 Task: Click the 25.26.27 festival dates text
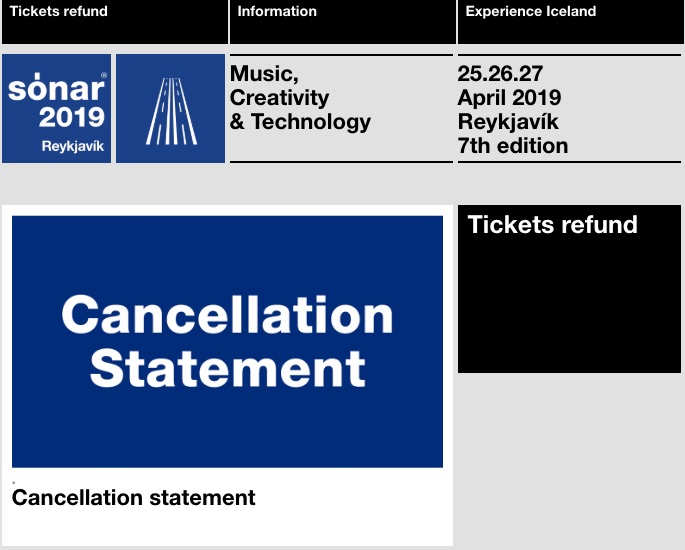(x=500, y=74)
